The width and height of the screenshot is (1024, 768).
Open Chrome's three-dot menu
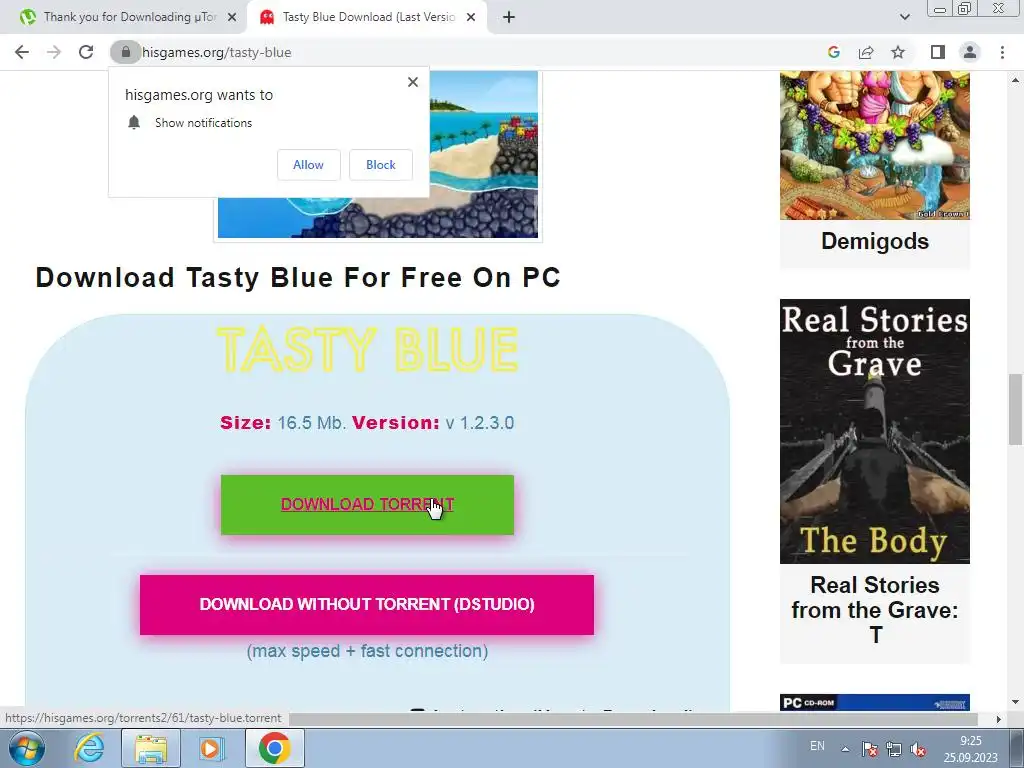1002,52
